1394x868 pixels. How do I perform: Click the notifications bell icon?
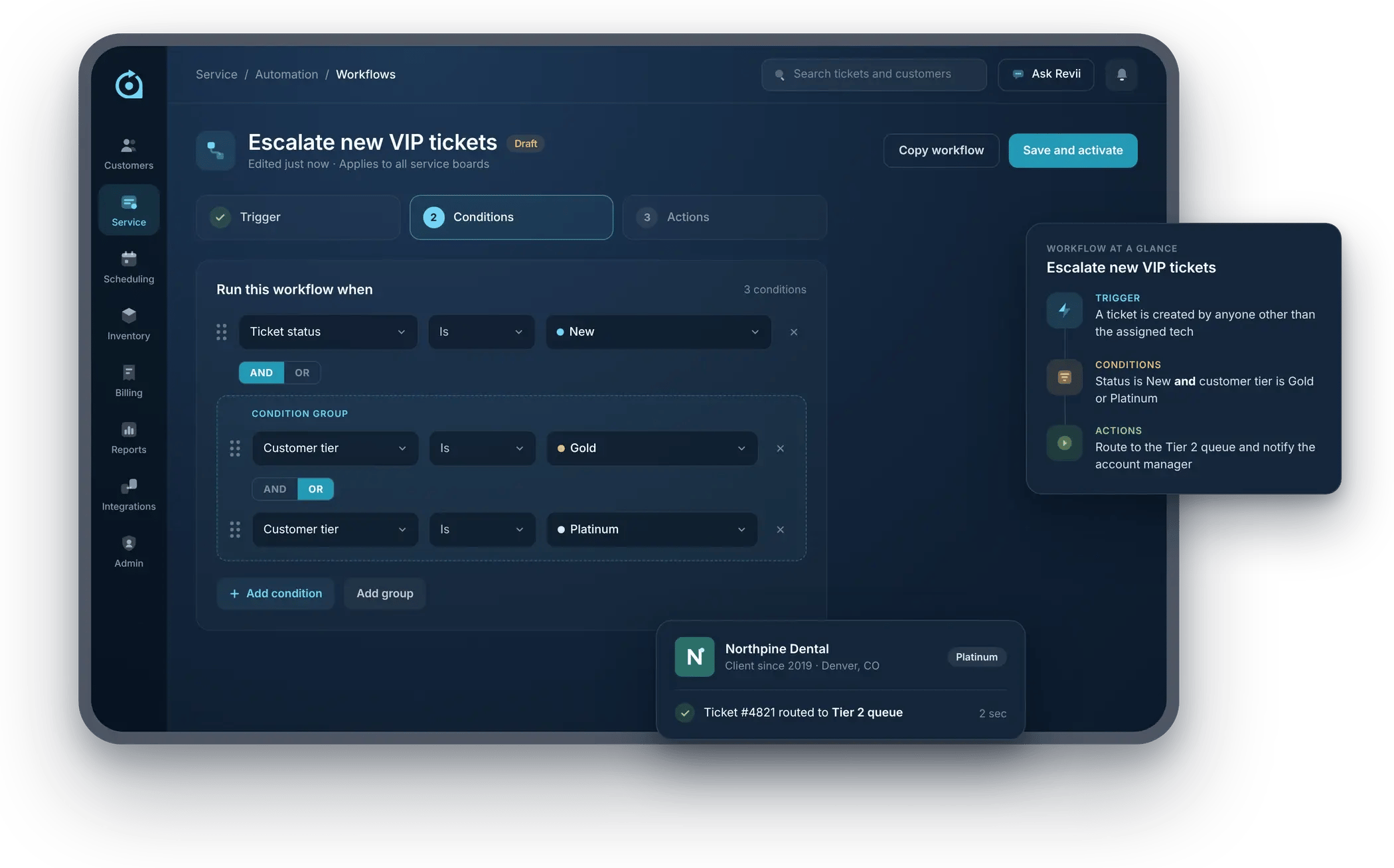[x=1121, y=74]
